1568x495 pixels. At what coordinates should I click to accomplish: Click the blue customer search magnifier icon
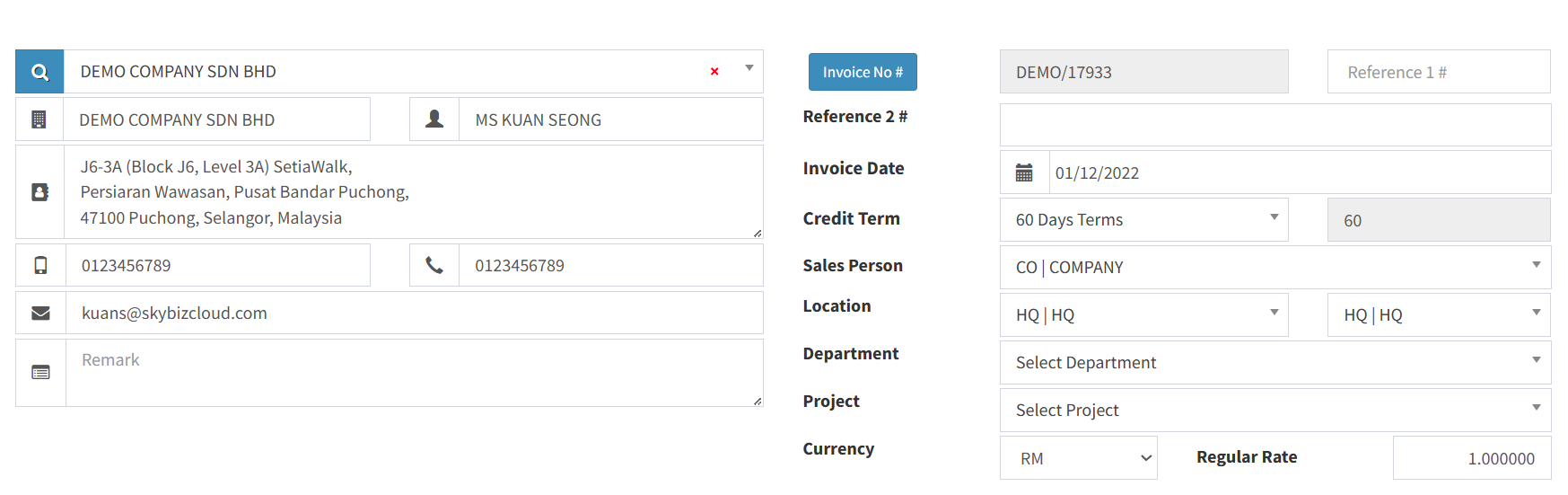(x=39, y=72)
